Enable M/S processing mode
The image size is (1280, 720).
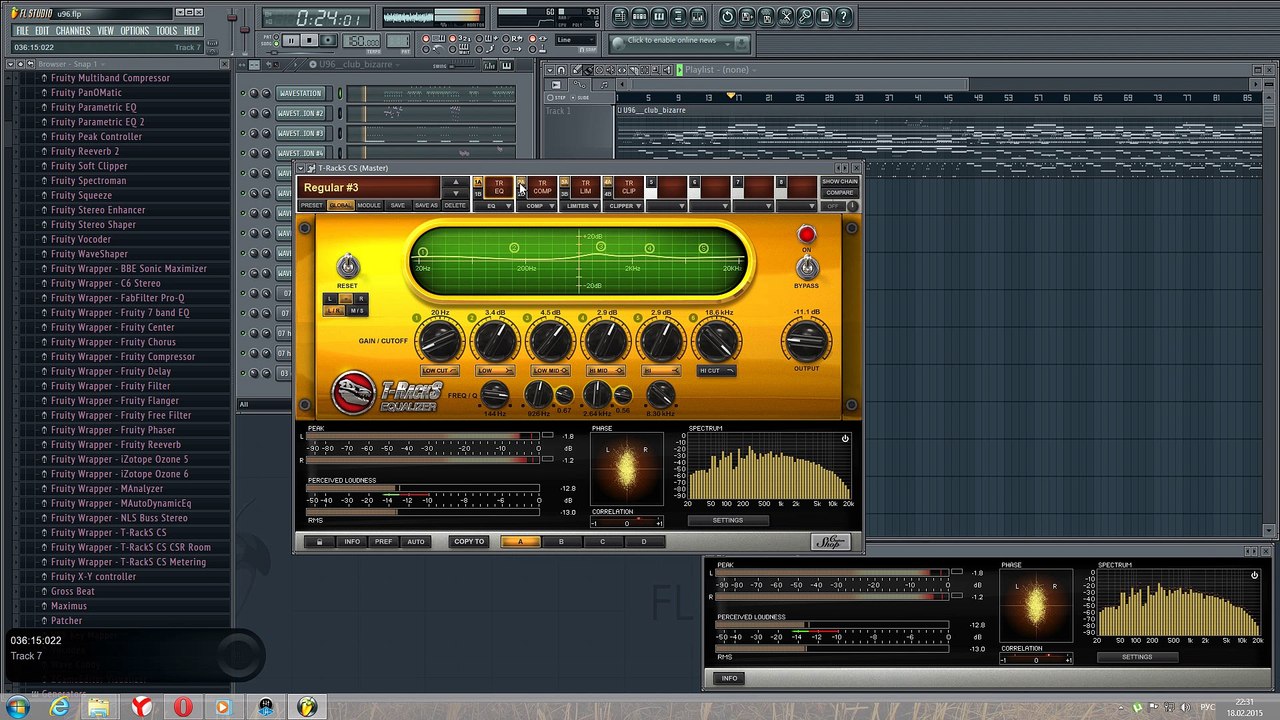(356, 311)
